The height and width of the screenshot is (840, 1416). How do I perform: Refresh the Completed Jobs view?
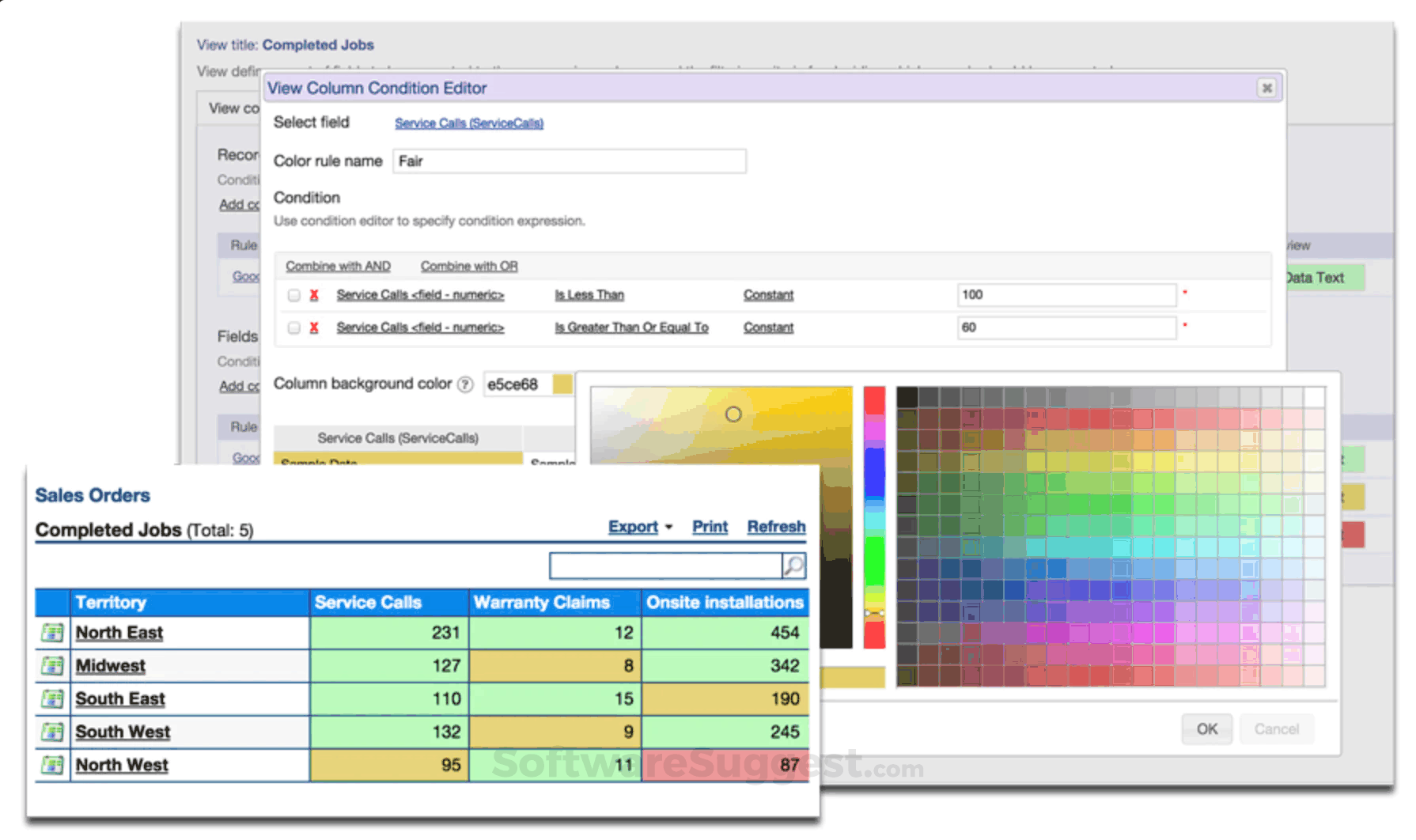(x=775, y=527)
